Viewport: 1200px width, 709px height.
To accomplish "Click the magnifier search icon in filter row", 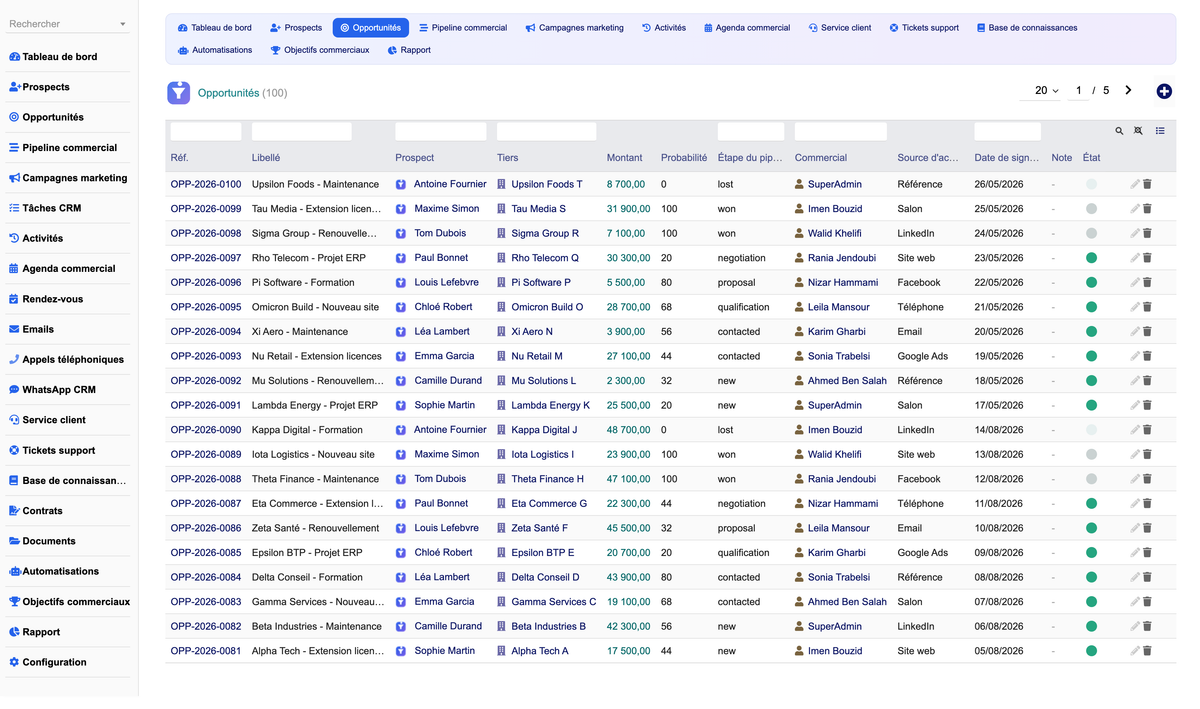I will pos(1120,131).
